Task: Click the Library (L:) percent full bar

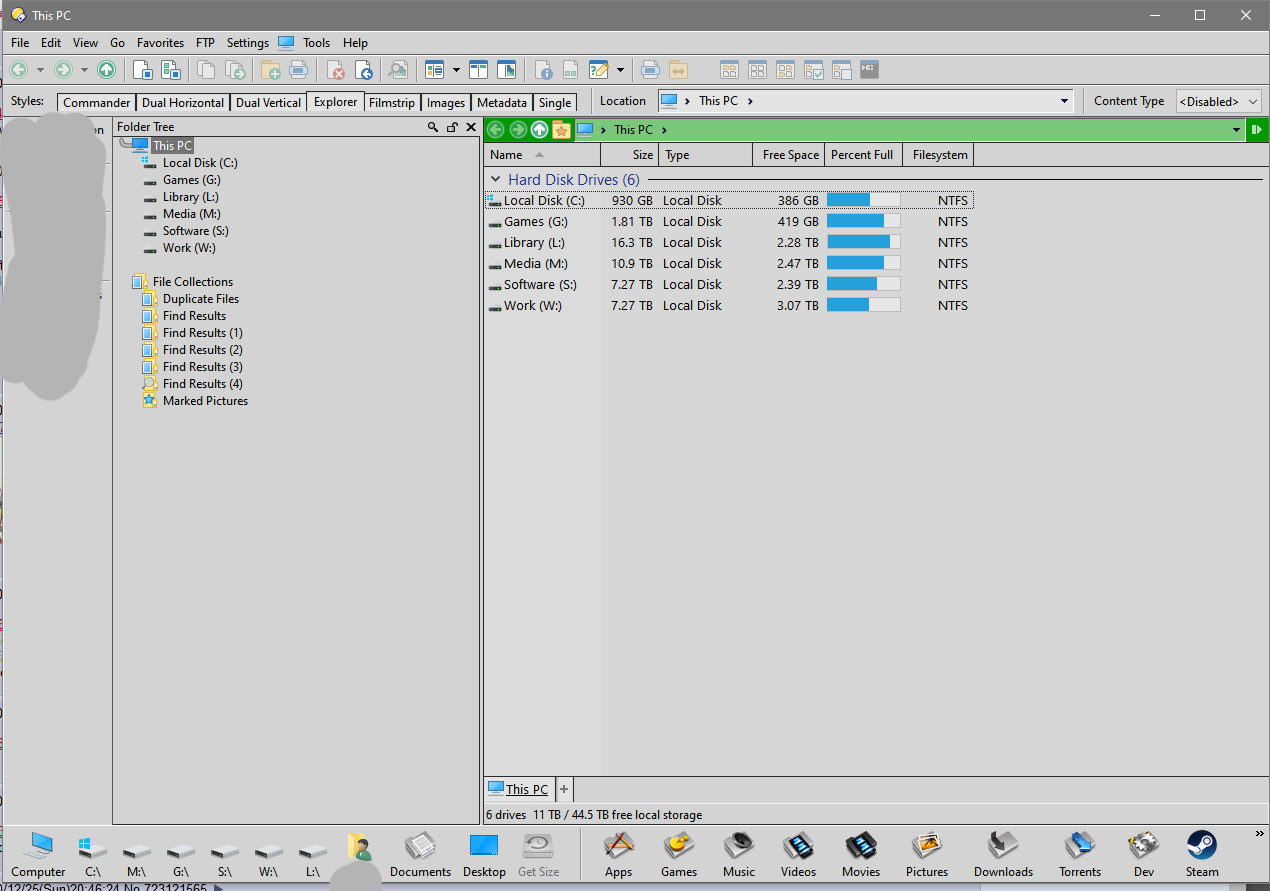Action: tap(863, 243)
